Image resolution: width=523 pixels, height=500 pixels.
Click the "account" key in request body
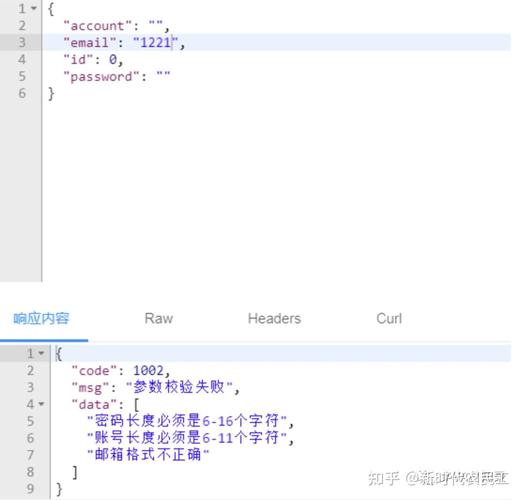click(98, 26)
